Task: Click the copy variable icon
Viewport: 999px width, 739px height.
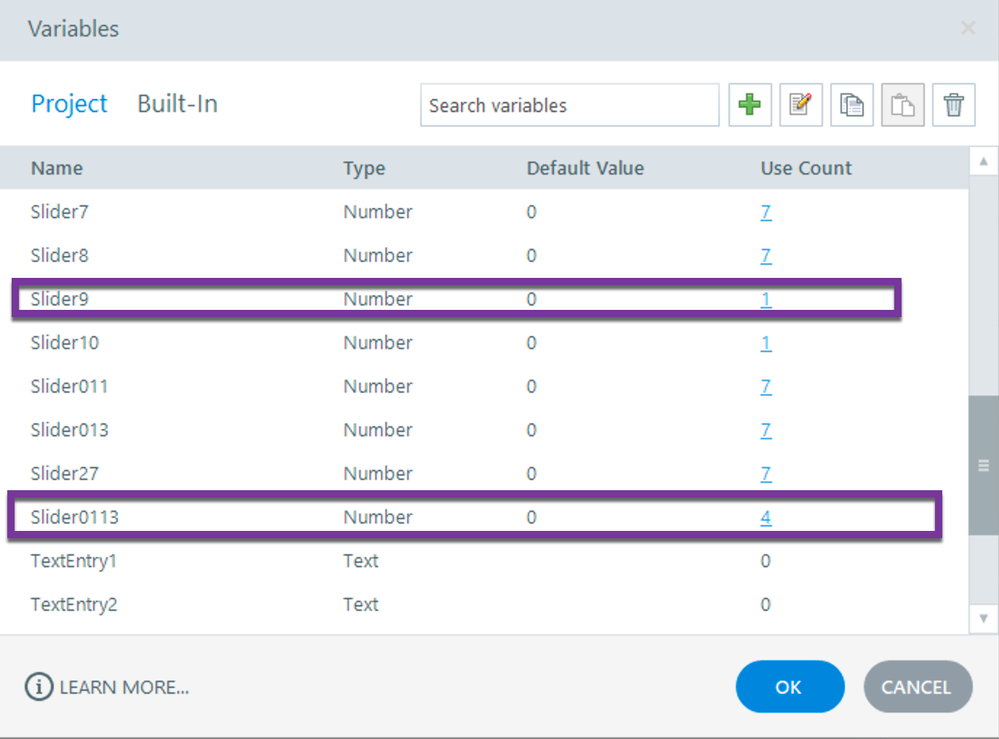Action: 852,105
